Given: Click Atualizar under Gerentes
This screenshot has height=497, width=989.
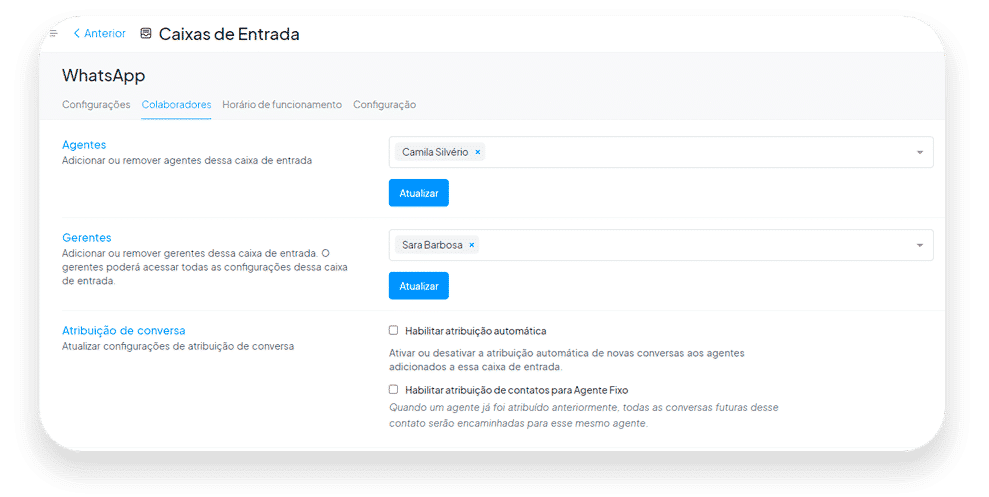Looking at the screenshot, I should pos(419,286).
